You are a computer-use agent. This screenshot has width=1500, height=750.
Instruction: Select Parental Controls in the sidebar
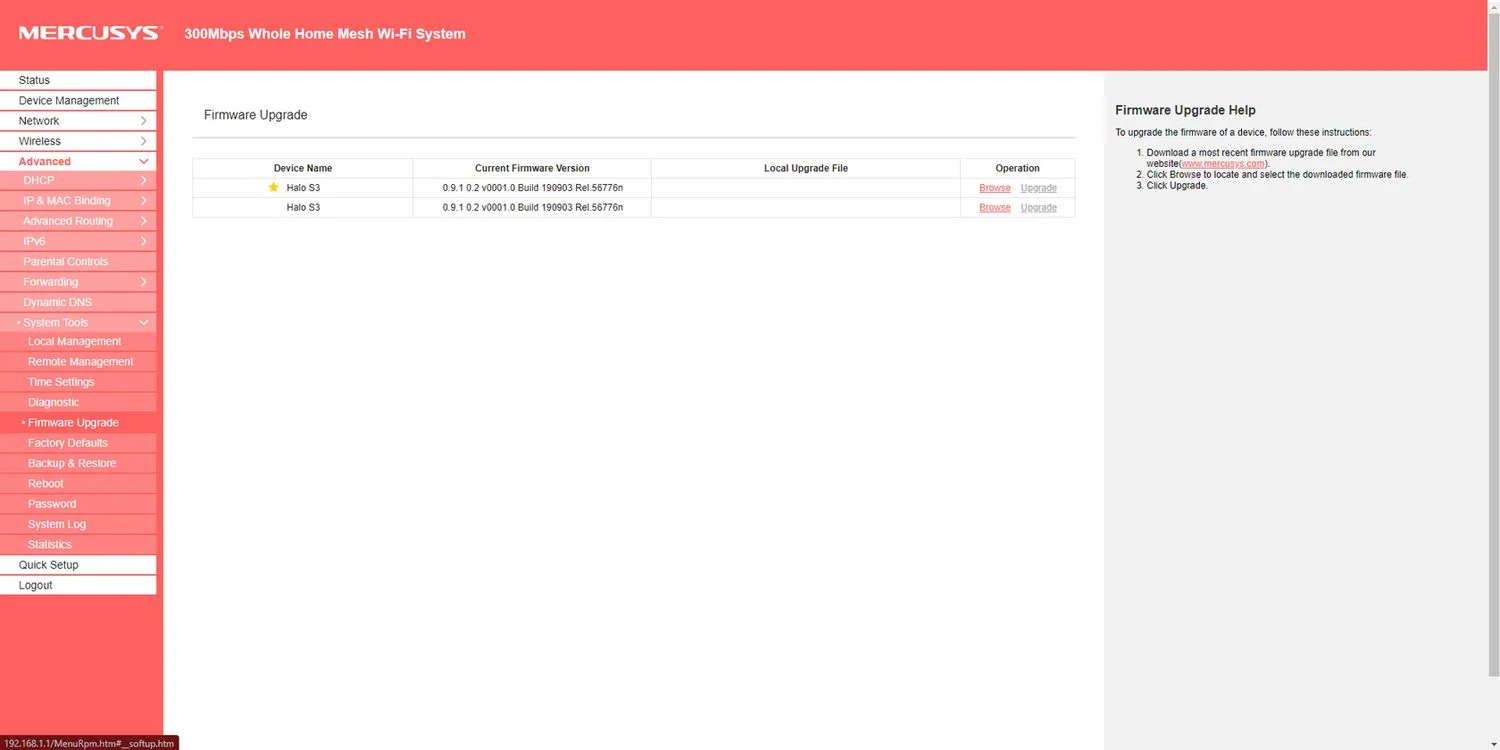pyautogui.click(x=78, y=262)
